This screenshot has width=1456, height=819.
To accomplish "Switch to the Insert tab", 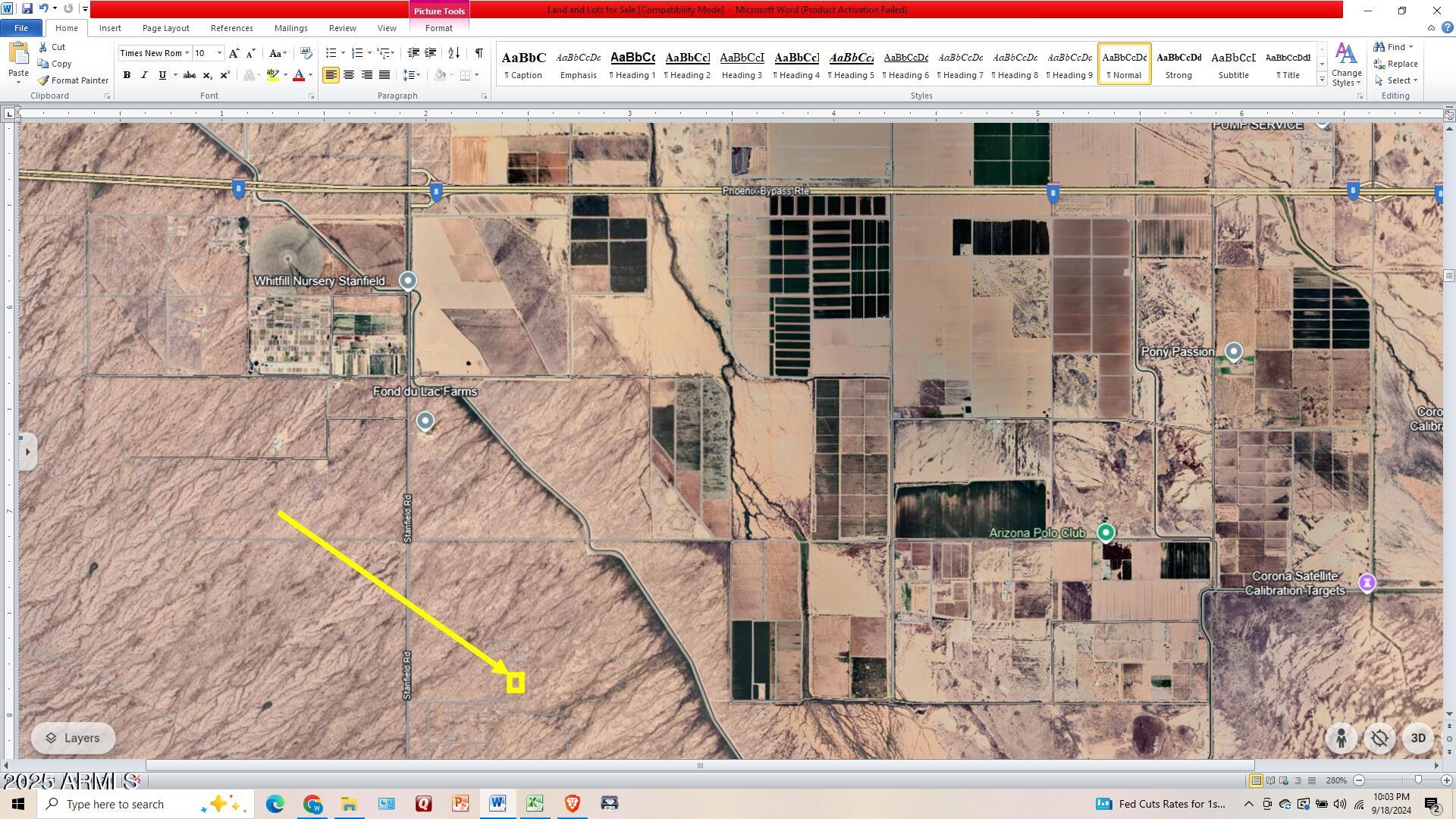I will [x=110, y=28].
